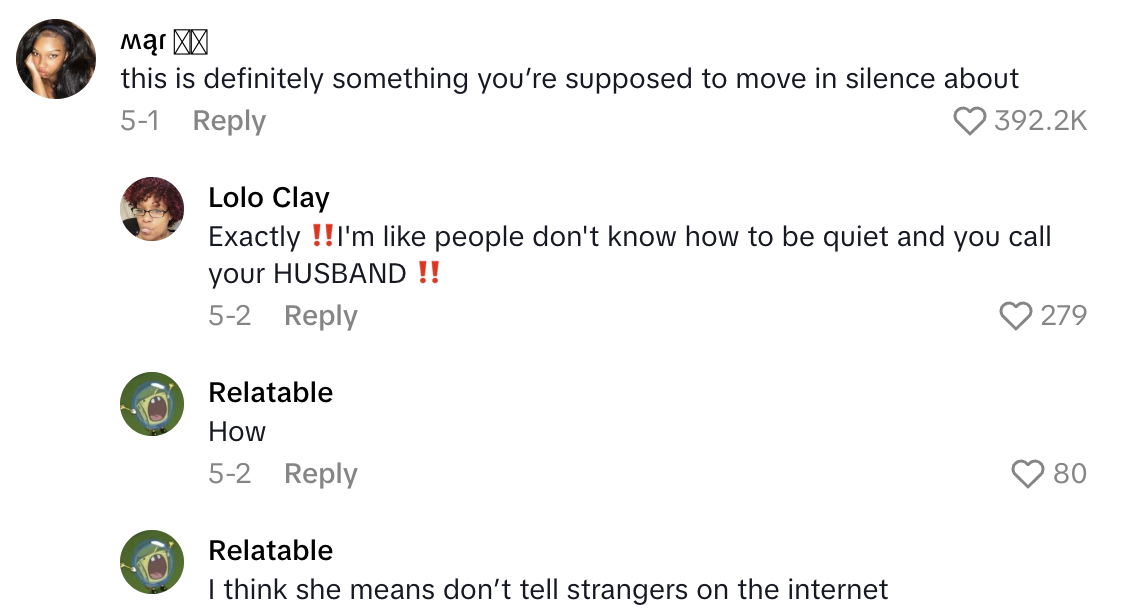
Task: Like the comment with 392.2K likes
Action: pyautogui.click(x=969, y=121)
